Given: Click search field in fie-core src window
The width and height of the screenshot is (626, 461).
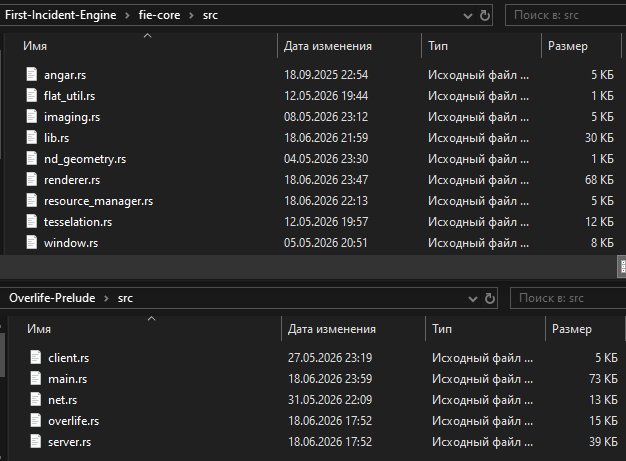Looking at the screenshot, I should (x=565, y=15).
